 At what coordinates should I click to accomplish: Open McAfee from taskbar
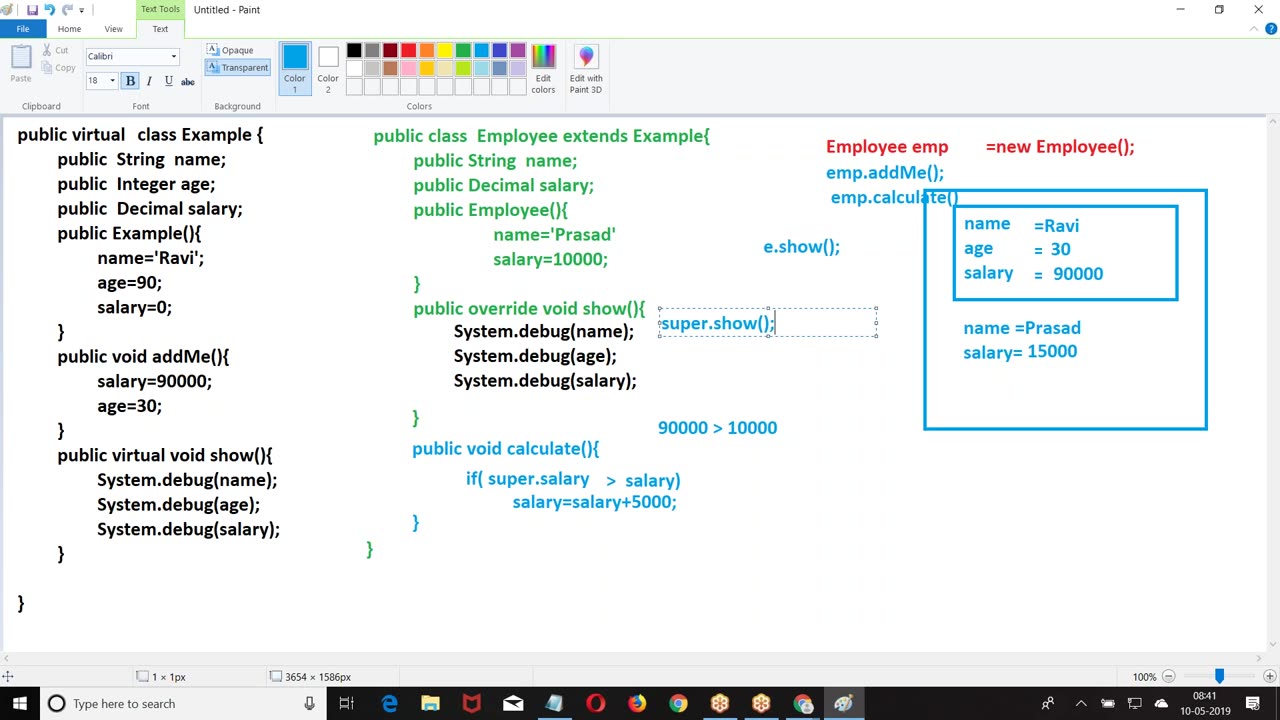471,704
